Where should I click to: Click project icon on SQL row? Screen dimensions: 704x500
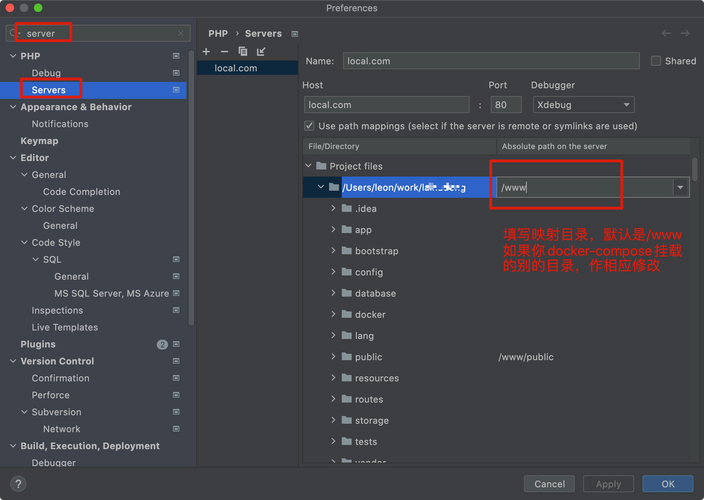coord(176,259)
